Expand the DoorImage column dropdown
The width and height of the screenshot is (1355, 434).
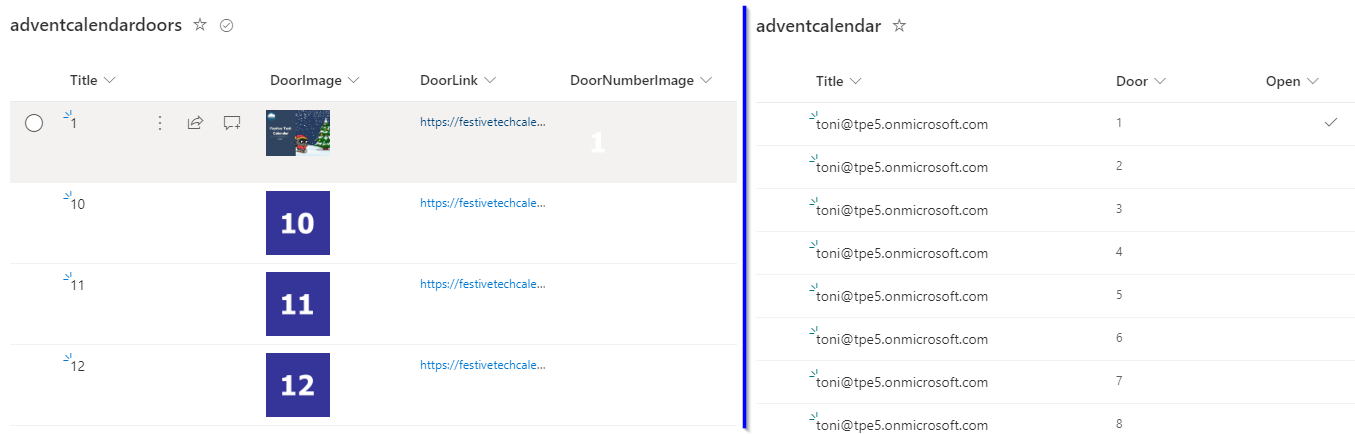point(354,80)
